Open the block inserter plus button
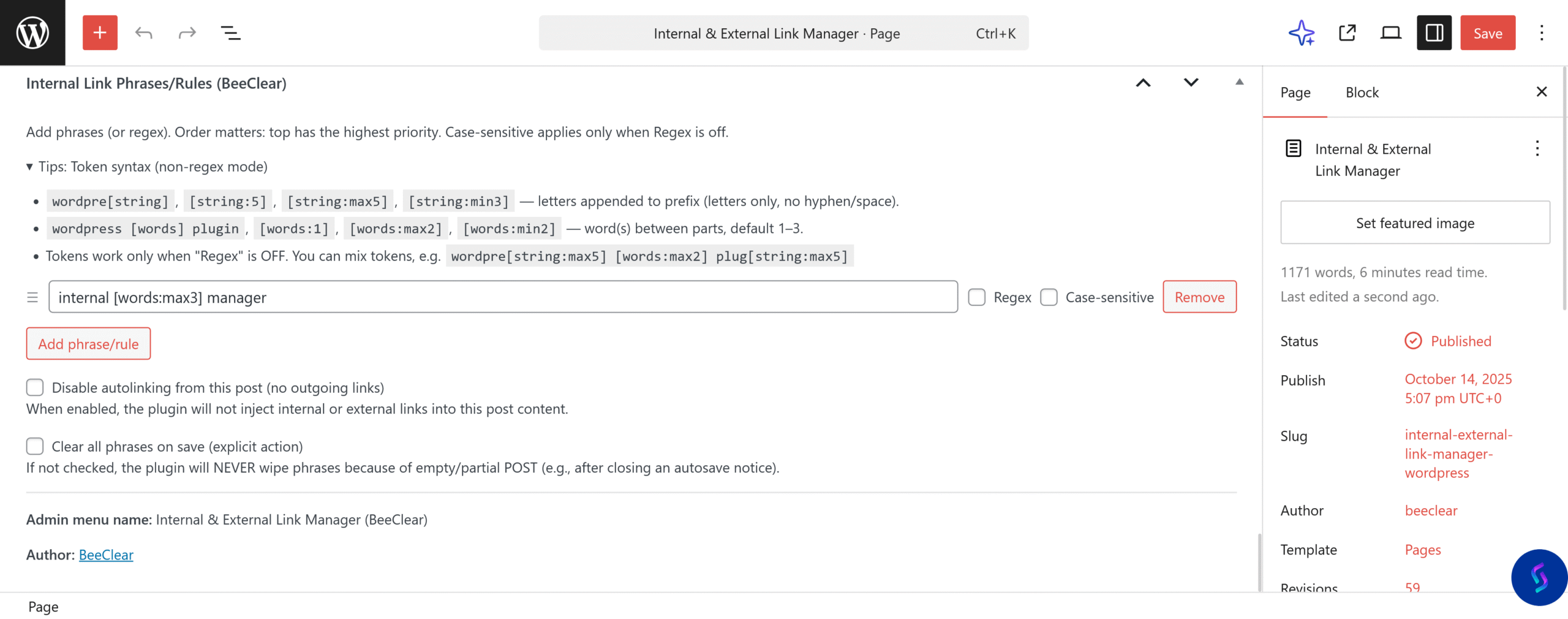The height and width of the screenshot is (619, 1568). [100, 32]
